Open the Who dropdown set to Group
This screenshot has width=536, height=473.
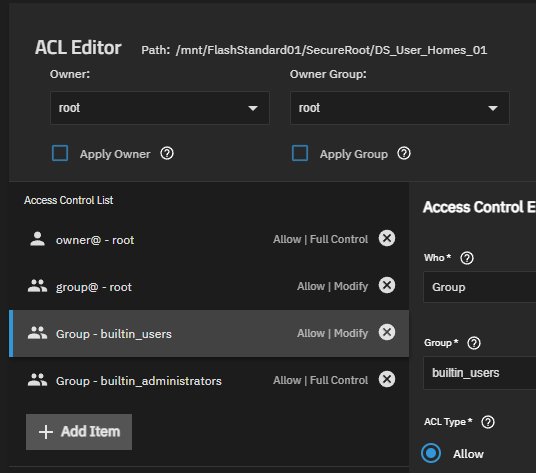pos(480,287)
